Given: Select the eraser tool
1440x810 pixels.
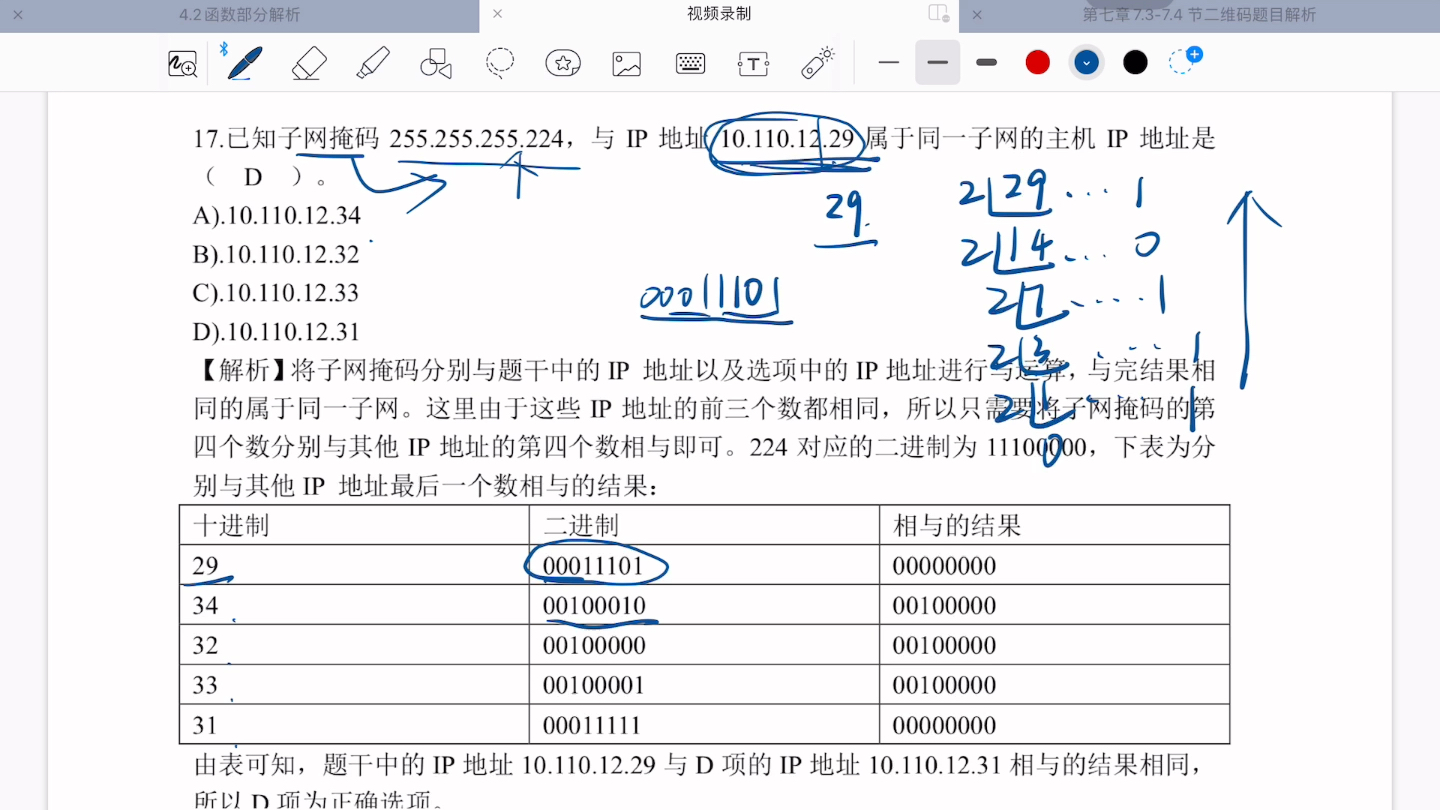Looking at the screenshot, I should pos(310,63).
